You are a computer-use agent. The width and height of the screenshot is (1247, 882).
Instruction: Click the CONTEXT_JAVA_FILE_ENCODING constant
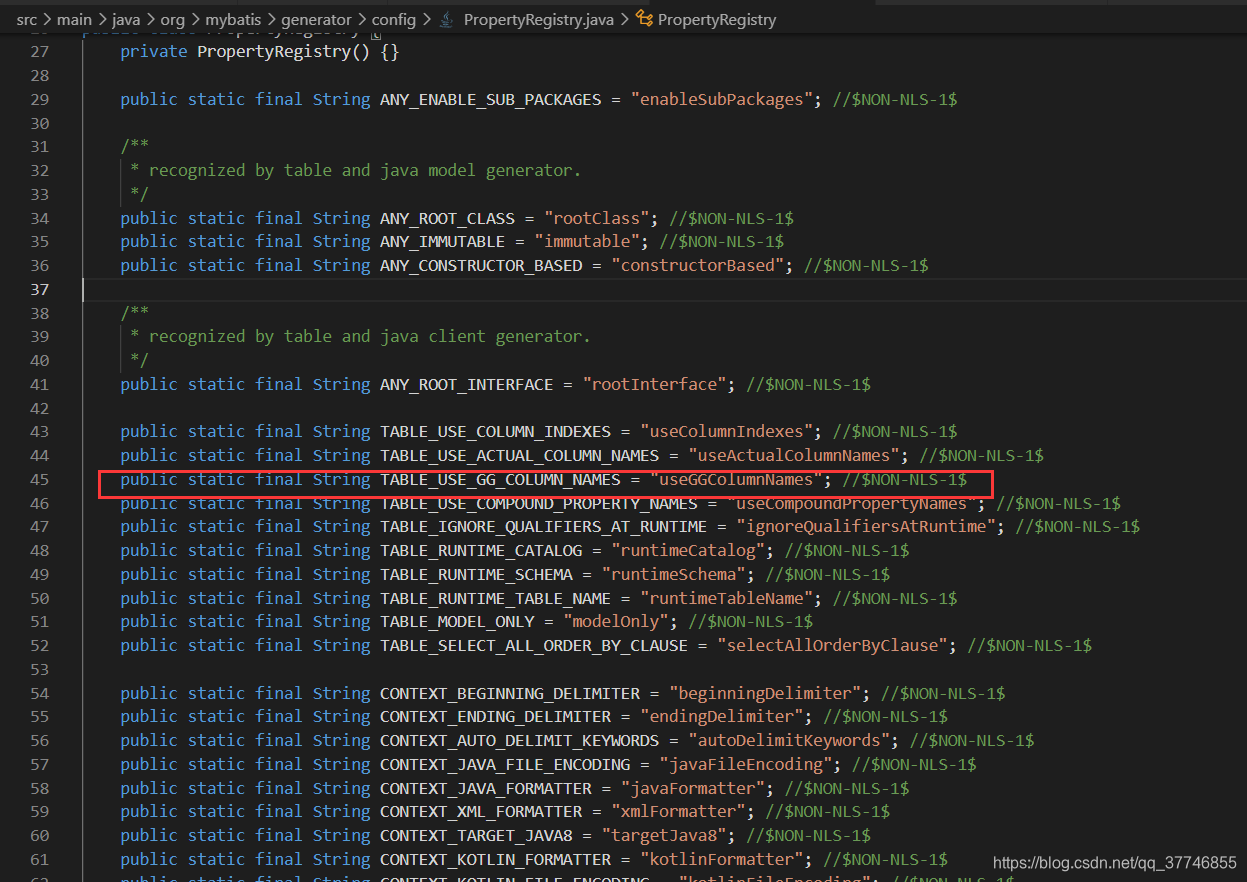505,764
